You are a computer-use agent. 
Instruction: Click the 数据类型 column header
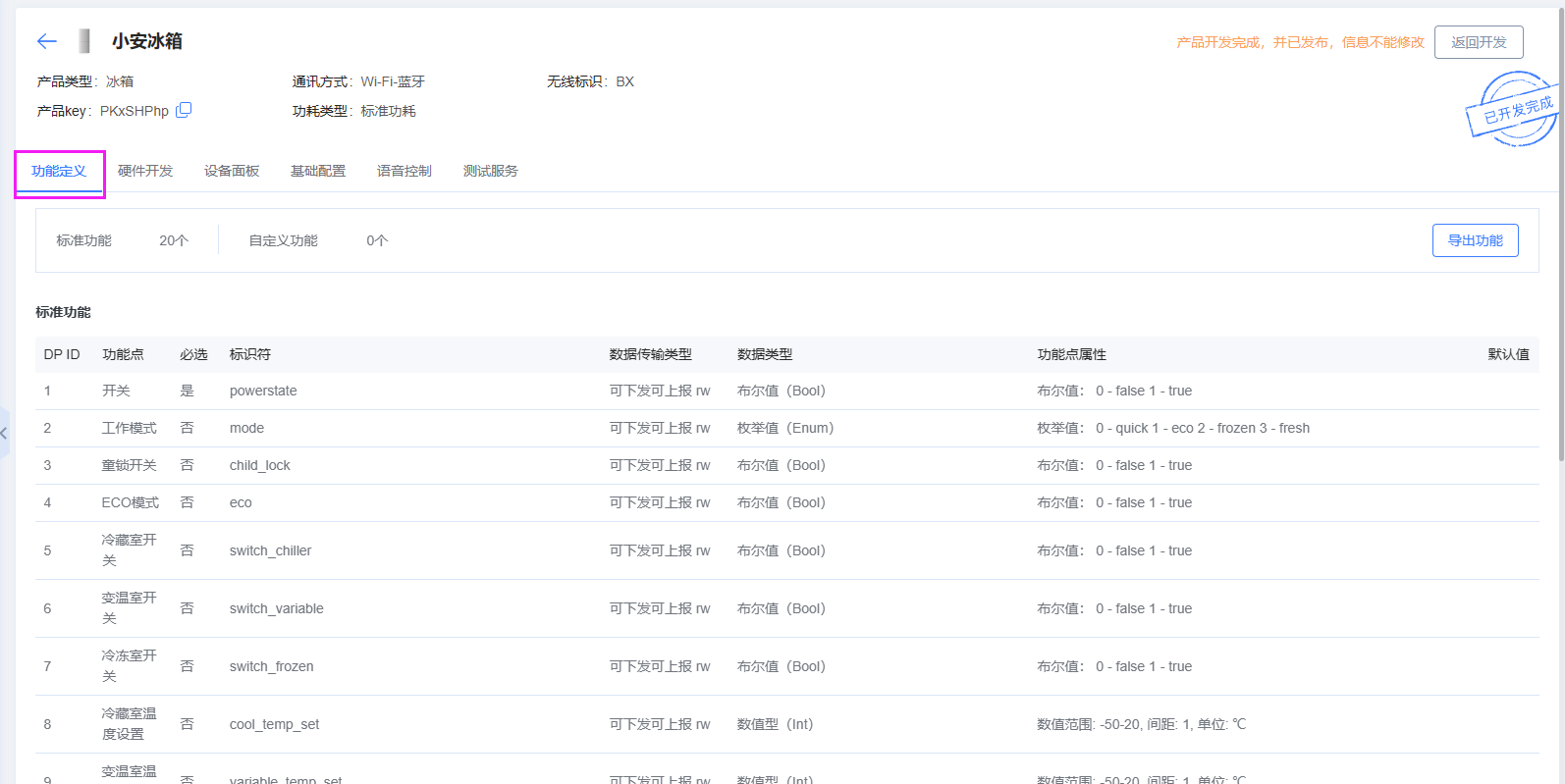pyautogui.click(x=765, y=354)
